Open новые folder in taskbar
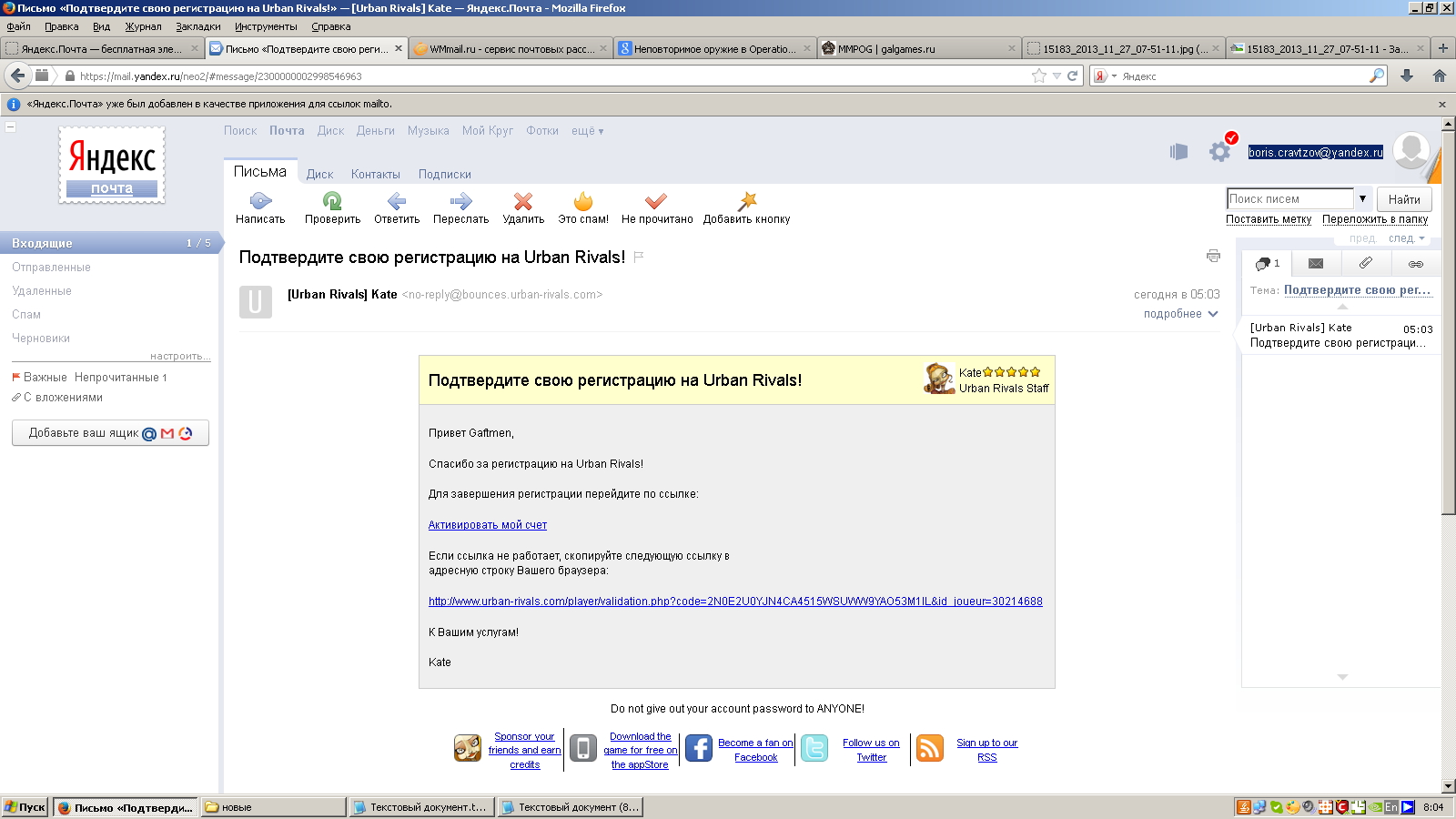The height and width of the screenshot is (819, 1456). (273, 807)
